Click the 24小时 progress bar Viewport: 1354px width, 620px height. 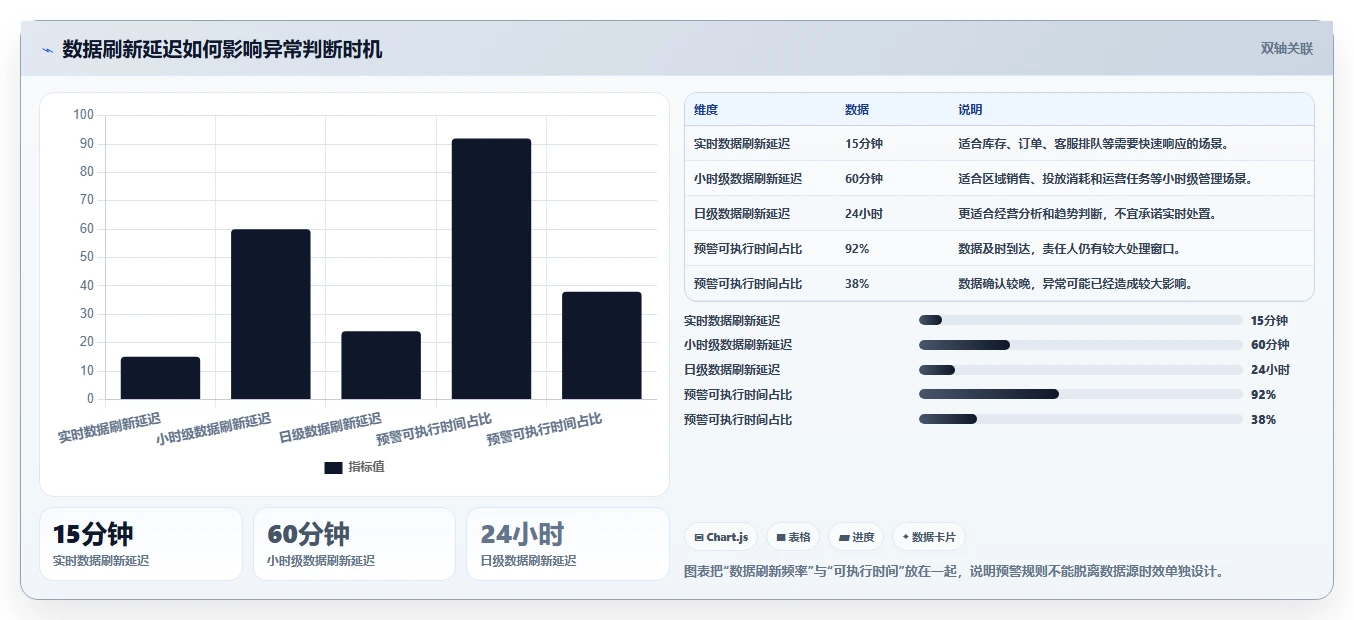click(1080, 370)
